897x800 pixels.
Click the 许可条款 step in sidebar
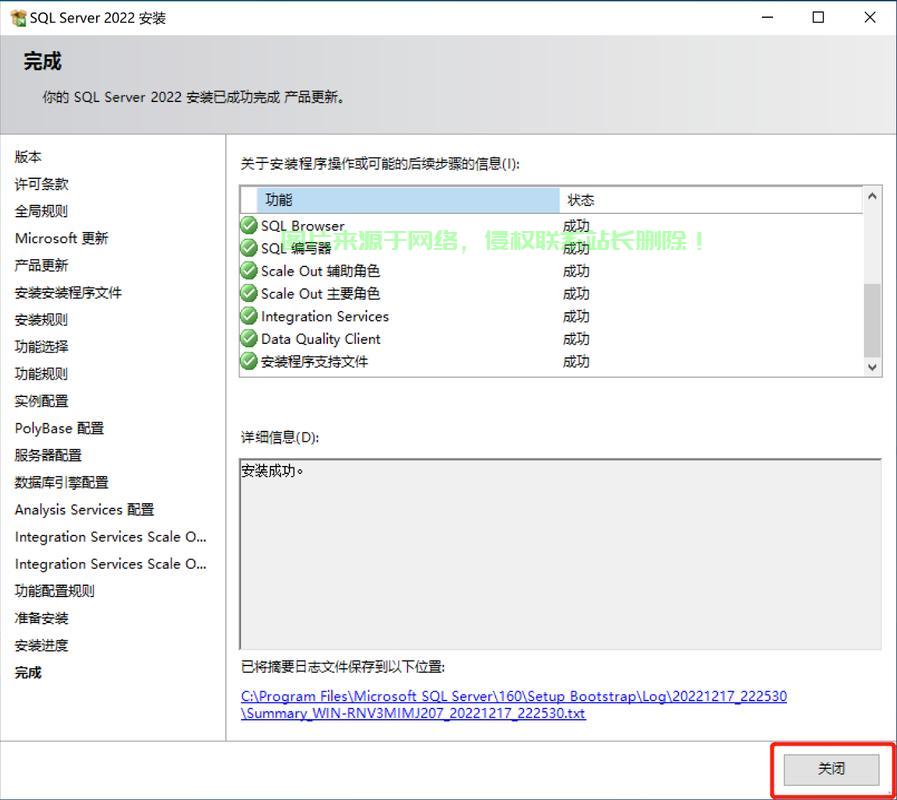pyautogui.click(x=41, y=184)
